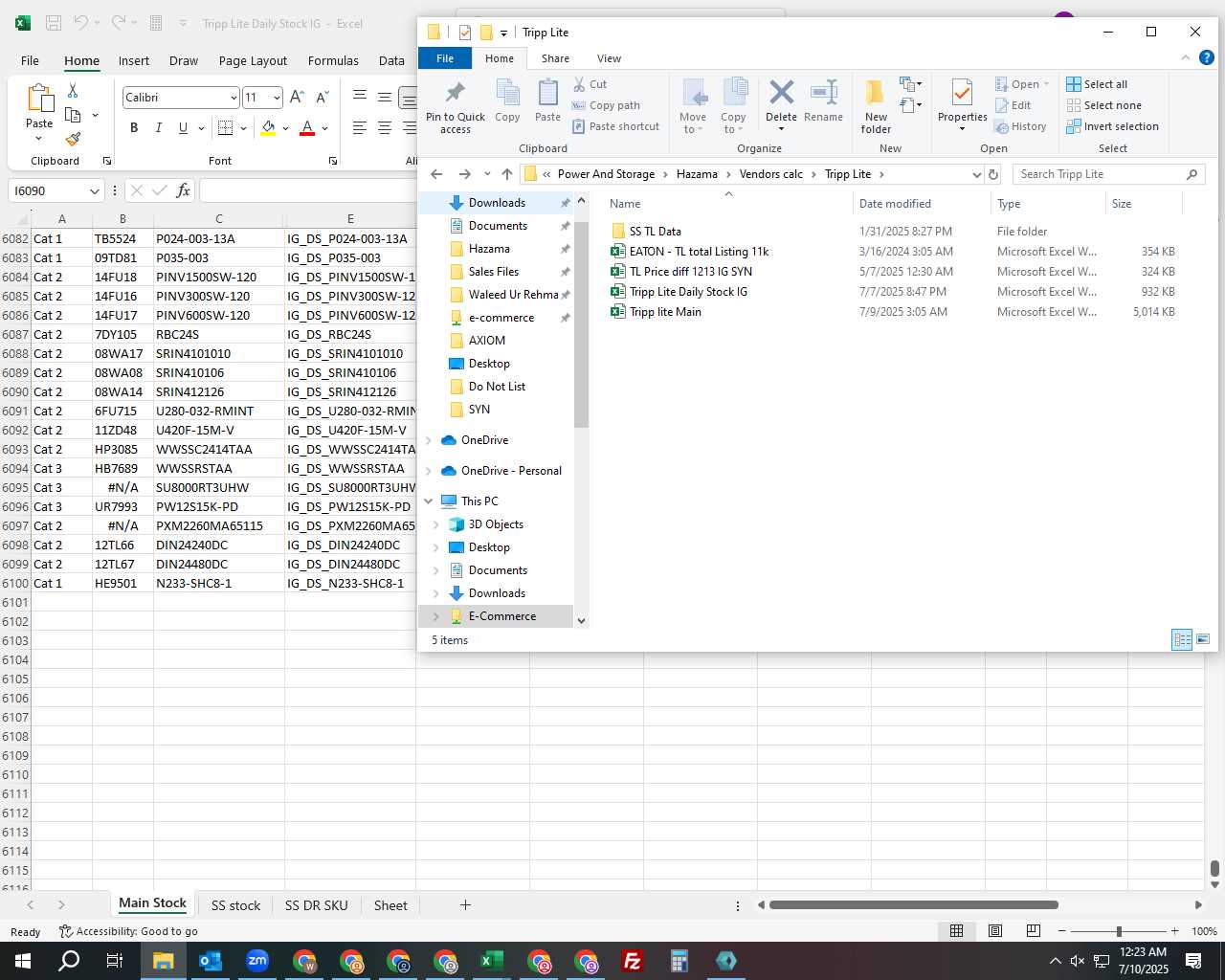Click the Cut icon in Excel clipboard group
Image resolution: width=1225 pixels, height=980 pixels.
coord(73,90)
